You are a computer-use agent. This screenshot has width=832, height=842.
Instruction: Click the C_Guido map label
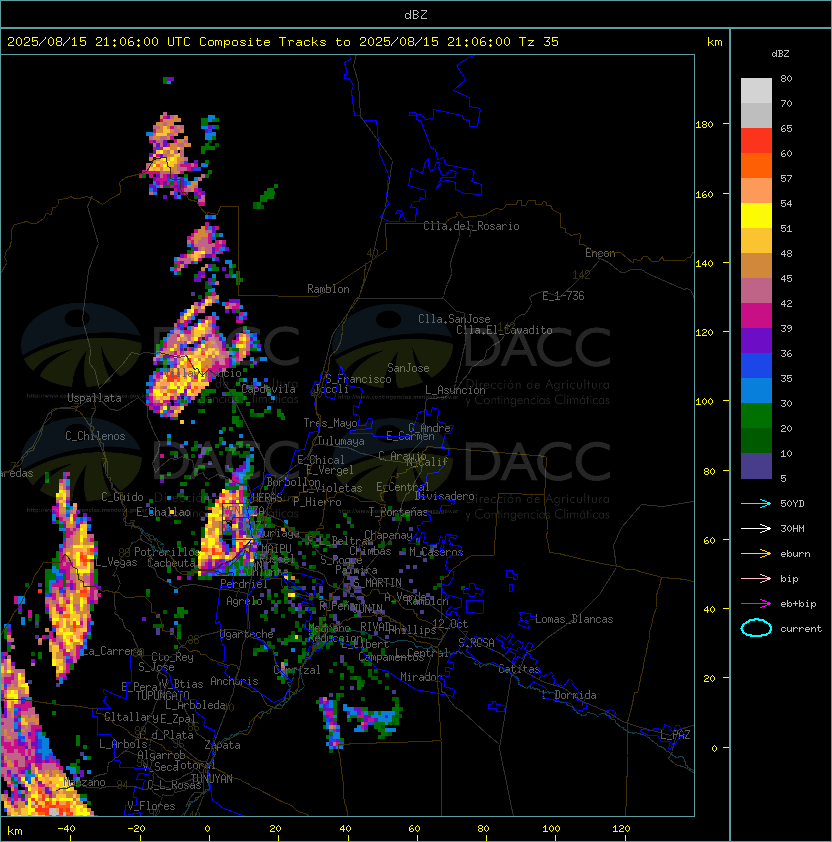[122, 497]
